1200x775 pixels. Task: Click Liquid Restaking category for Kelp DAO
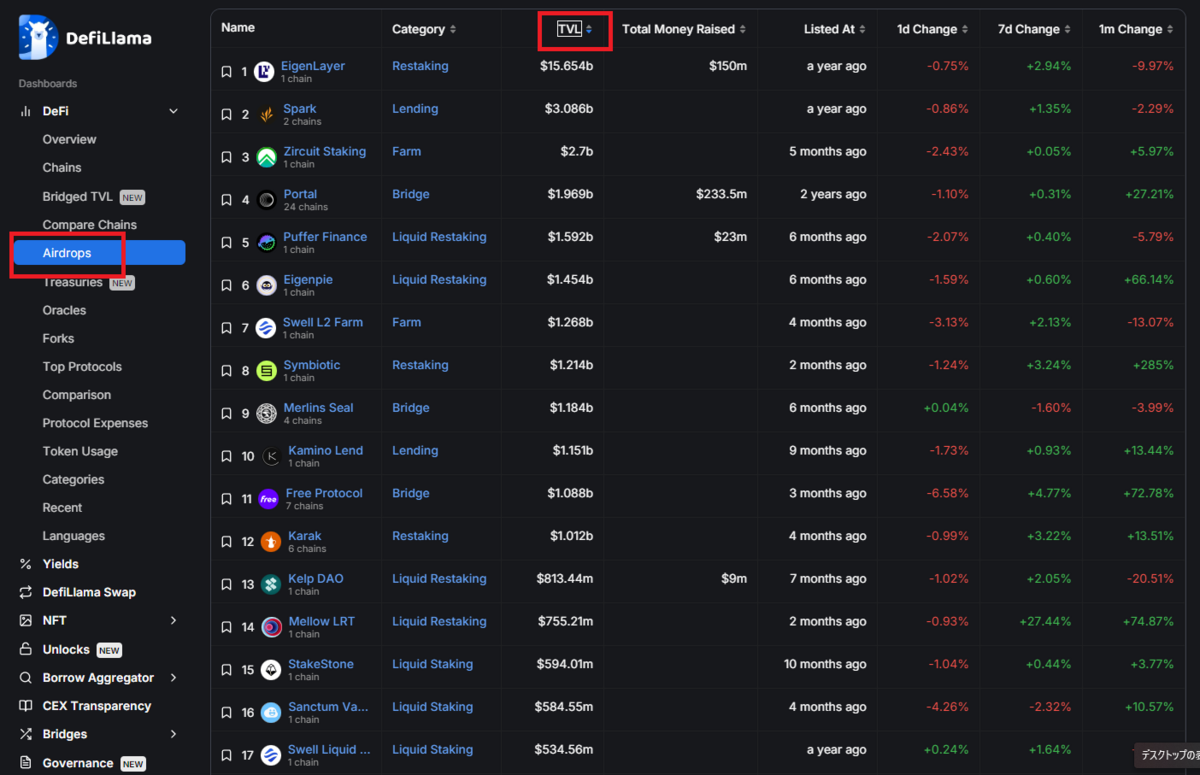point(439,578)
